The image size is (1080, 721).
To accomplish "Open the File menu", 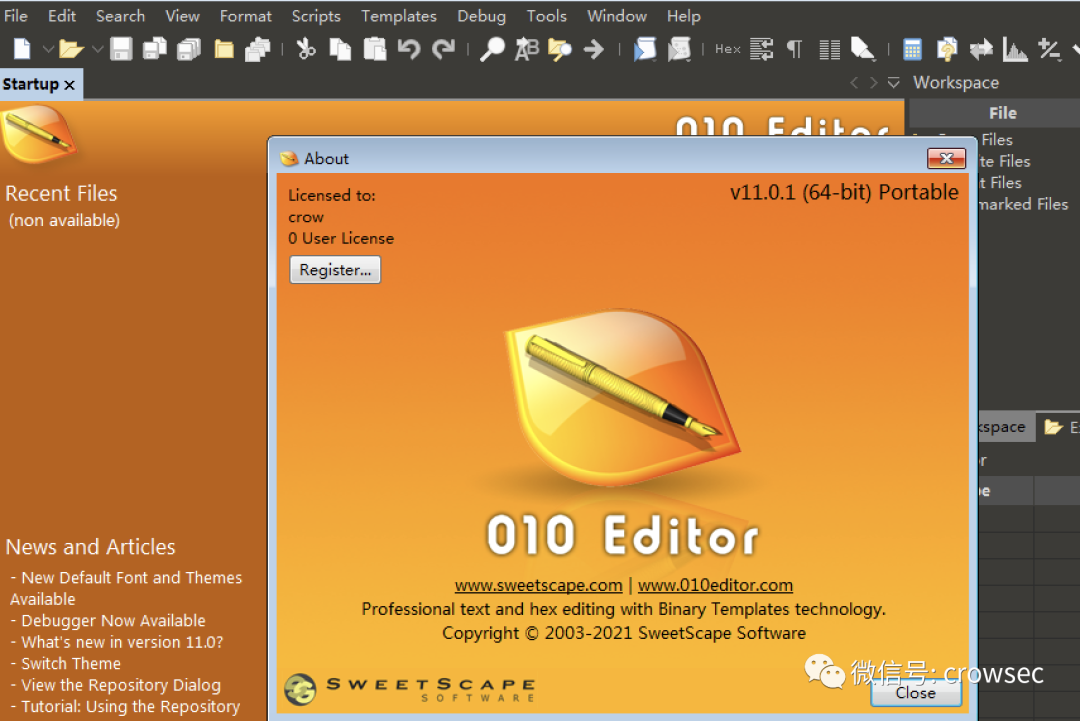I will [x=16, y=16].
